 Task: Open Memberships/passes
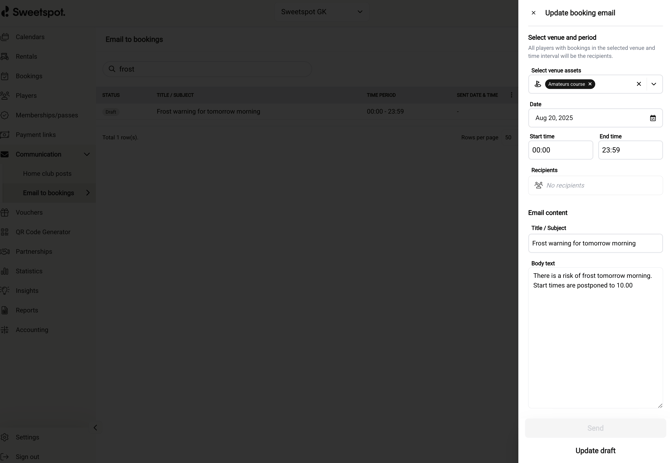(x=47, y=115)
